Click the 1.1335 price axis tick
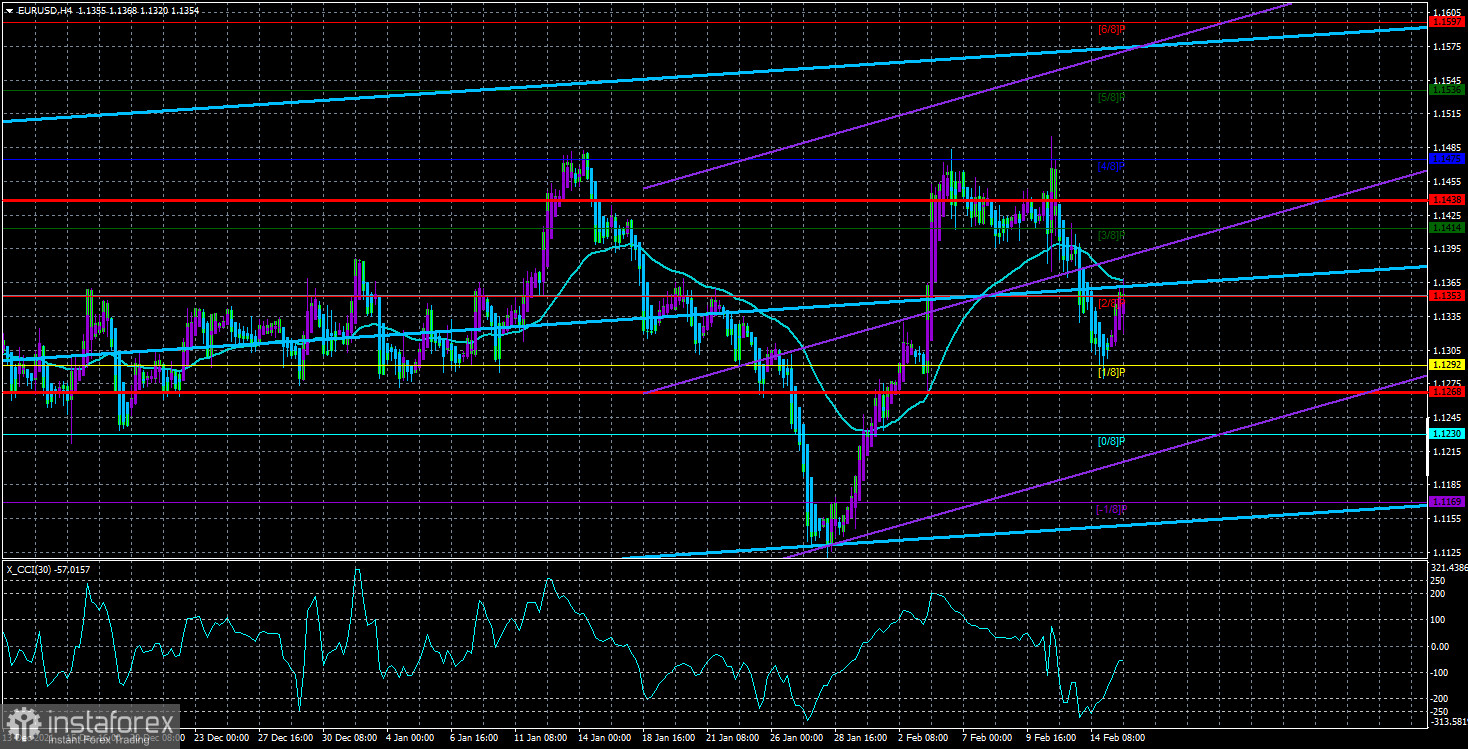This screenshot has height=749, width=1468. 1445,316
